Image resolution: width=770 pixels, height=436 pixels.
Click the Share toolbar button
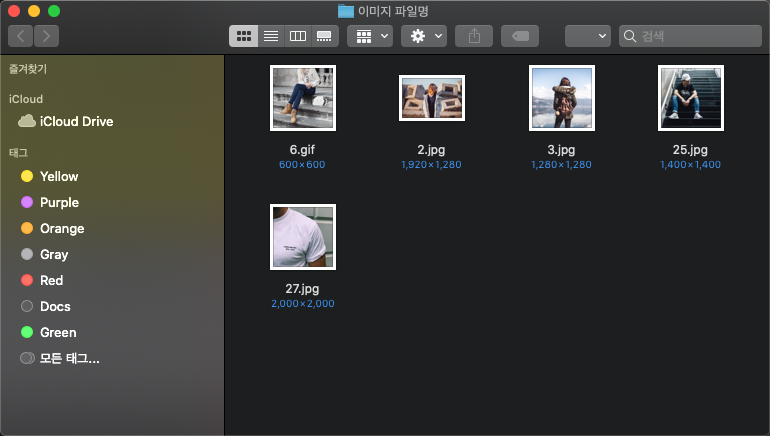pyautogui.click(x=474, y=36)
